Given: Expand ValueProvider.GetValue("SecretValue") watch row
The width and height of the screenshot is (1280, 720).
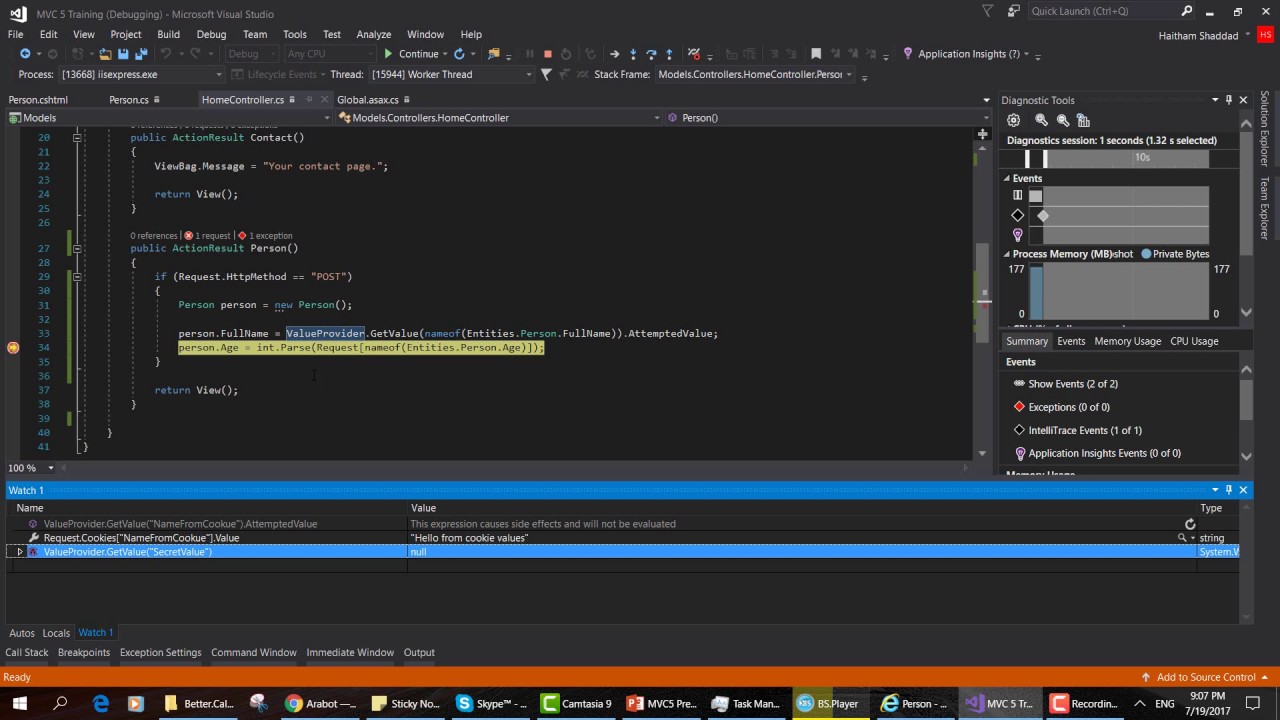Looking at the screenshot, I should 20,552.
